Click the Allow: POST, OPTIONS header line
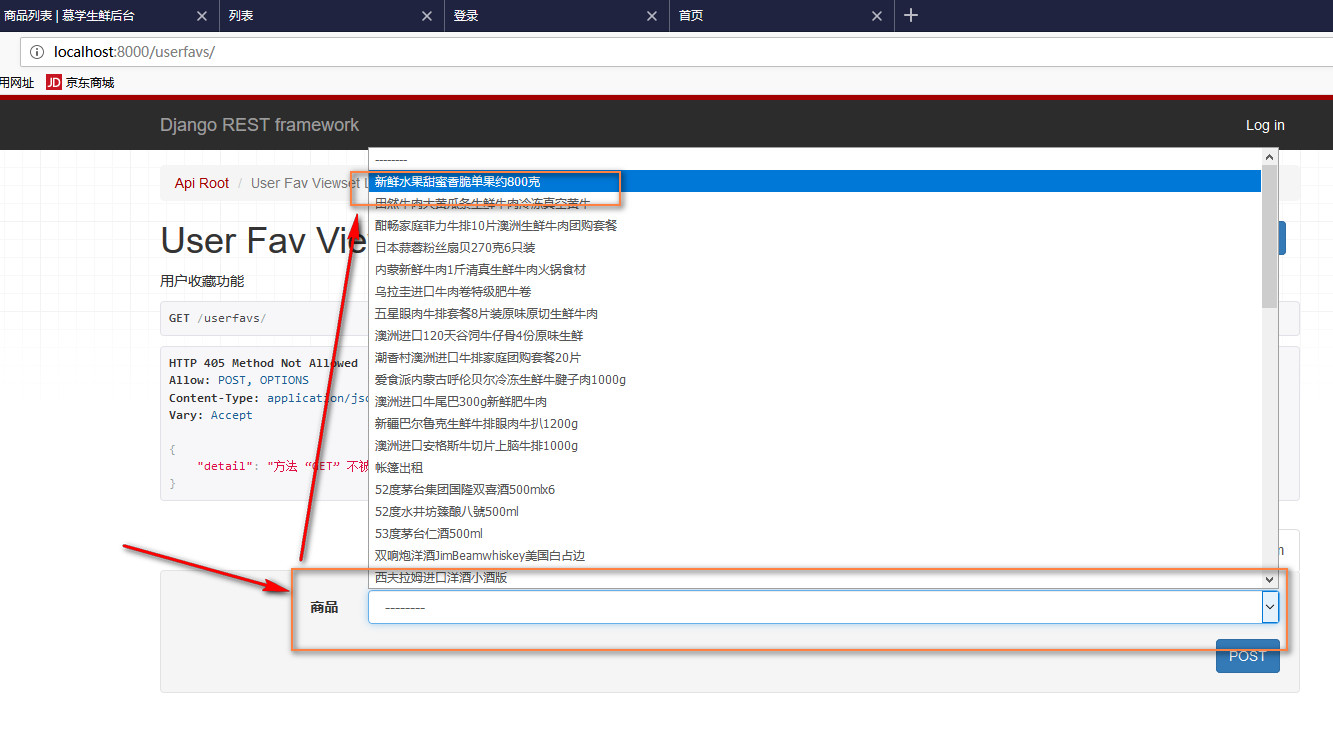Image resolution: width=1333 pixels, height=743 pixels. pos(239,380)
